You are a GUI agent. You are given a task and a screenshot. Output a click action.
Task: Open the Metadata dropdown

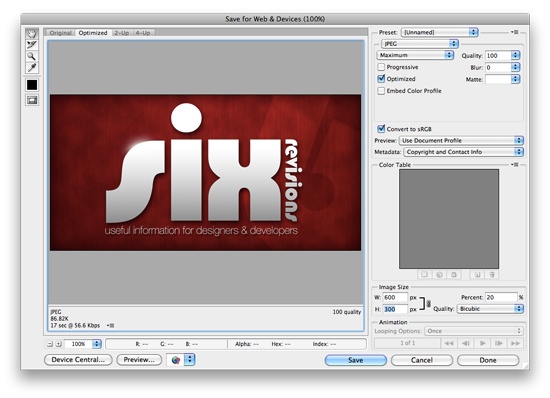[x=463, y=152]
